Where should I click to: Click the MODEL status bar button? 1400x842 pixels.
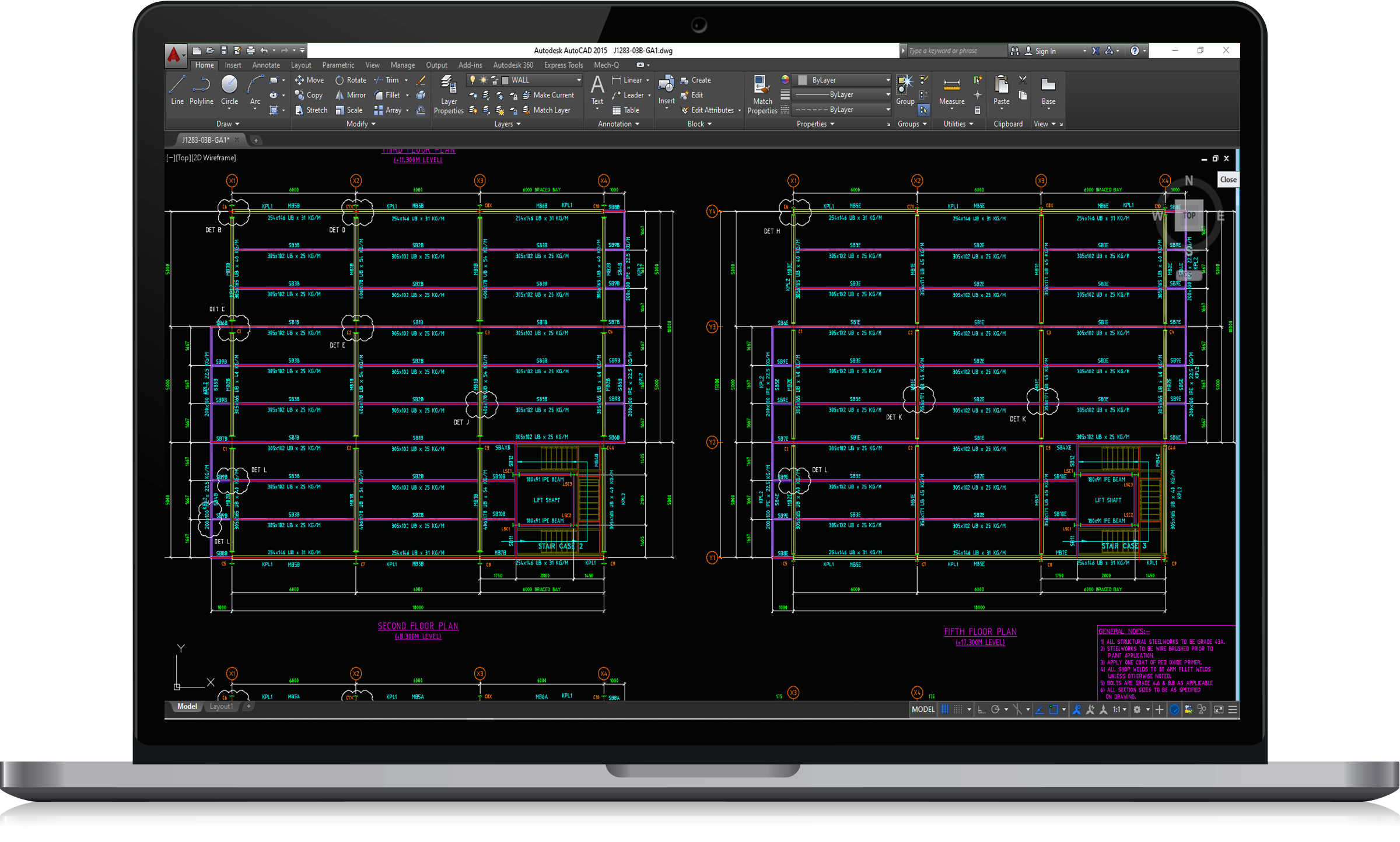point(923,710)
